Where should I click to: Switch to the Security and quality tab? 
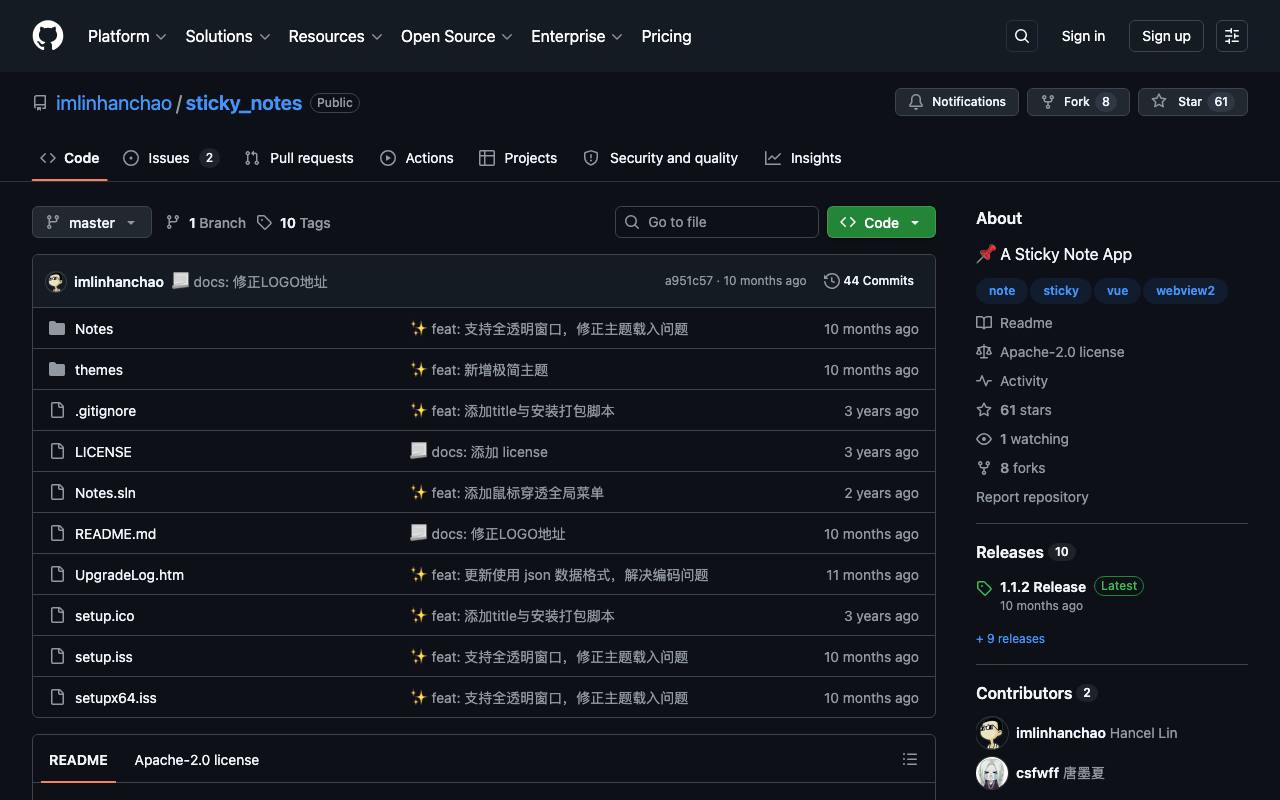click(x=661, y=158)
